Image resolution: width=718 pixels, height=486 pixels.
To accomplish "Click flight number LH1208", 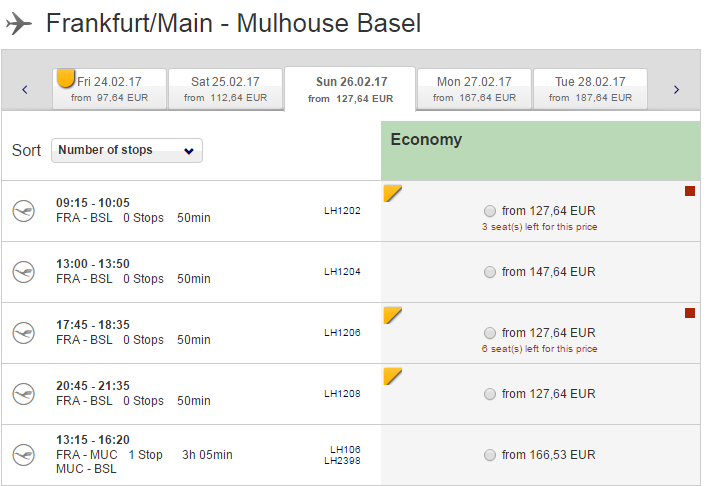I will (342, 394).
